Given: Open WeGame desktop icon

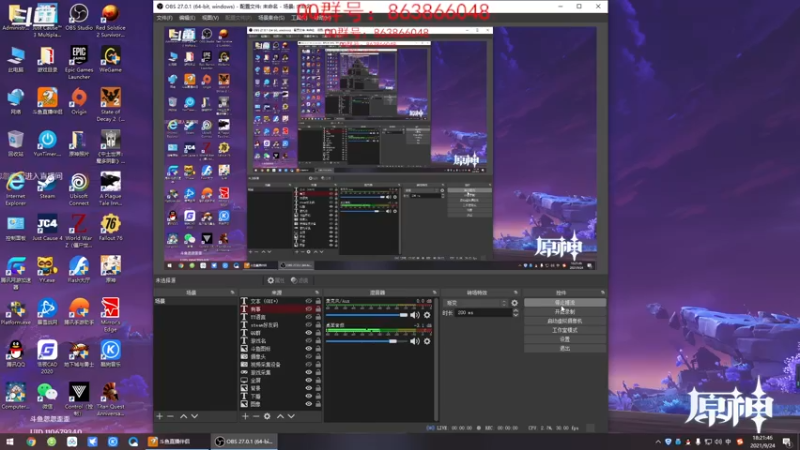Looking at the screenshot, I should point(110,59).
